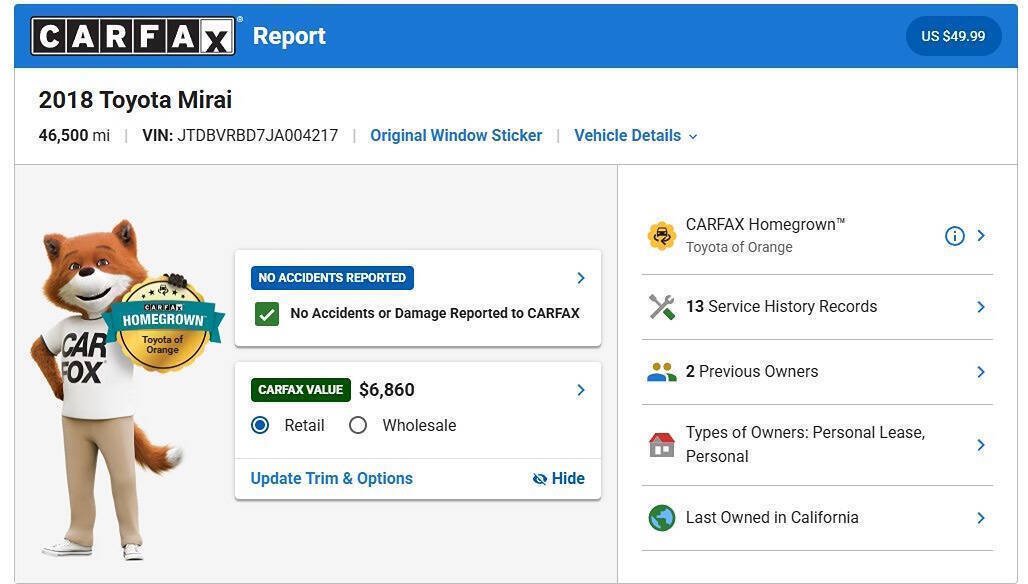Screen dimensions: 1028x584
Task: Click No Accidents or Damage Reported text
Action: 435,313
